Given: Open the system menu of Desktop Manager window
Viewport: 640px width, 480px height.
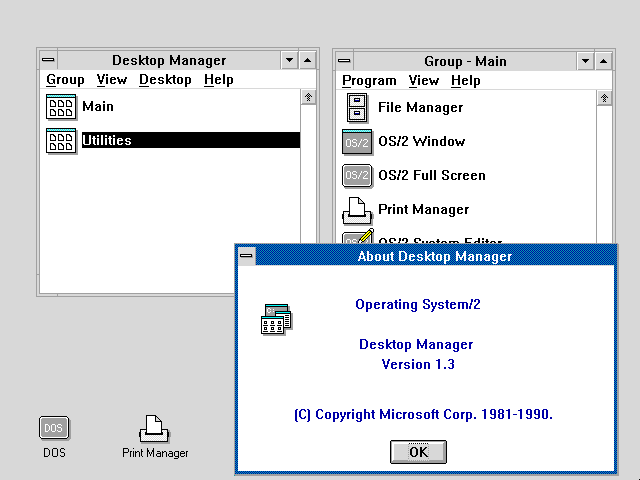Looking at the screenshot, I should click(48, 60).
